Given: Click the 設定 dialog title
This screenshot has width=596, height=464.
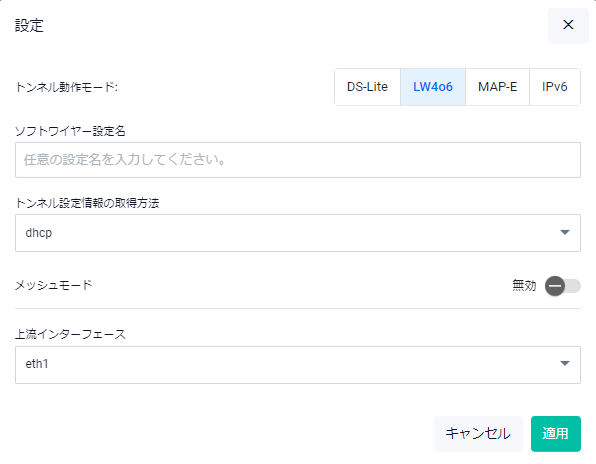Looking at the screenshot, I should (29, 26).
